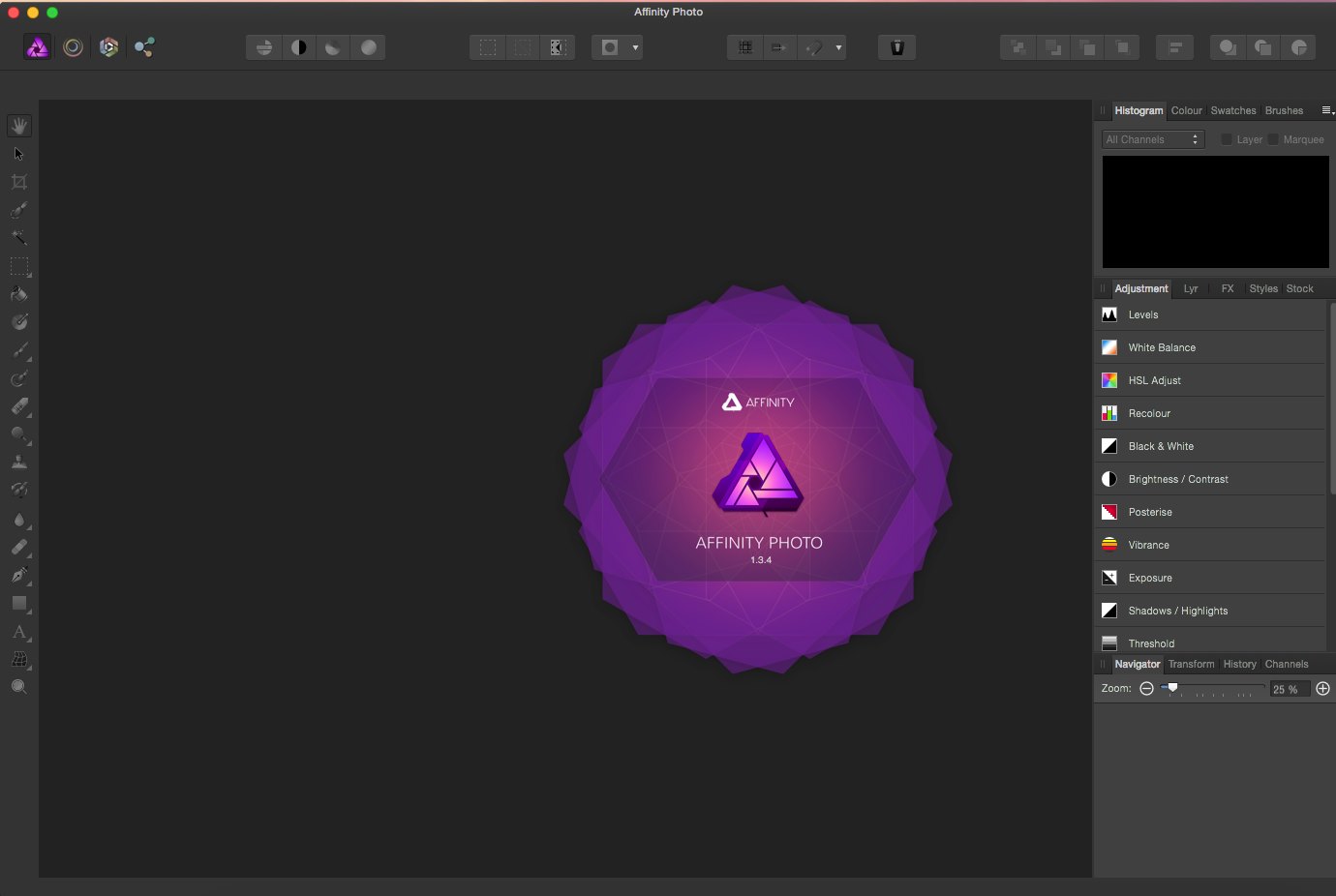Select the Move tool arrow
1336x896 pixels.
(19, 154)
